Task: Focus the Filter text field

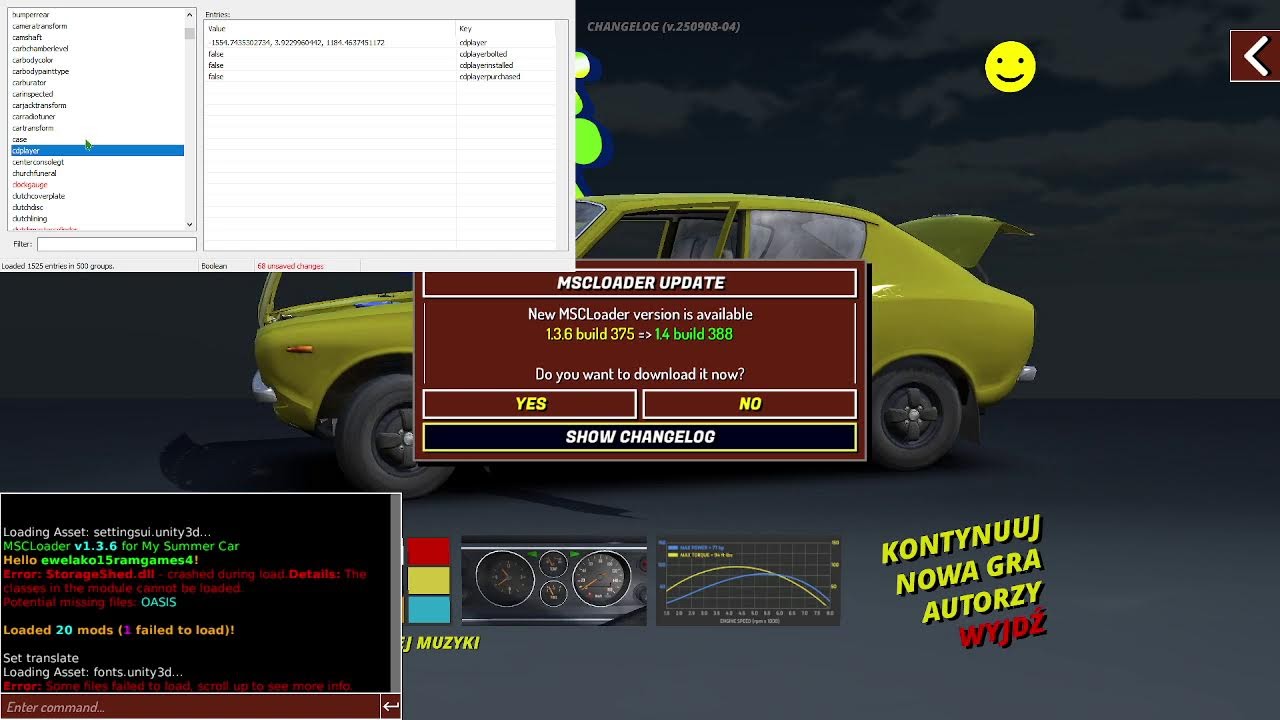Action: point(117,244)
